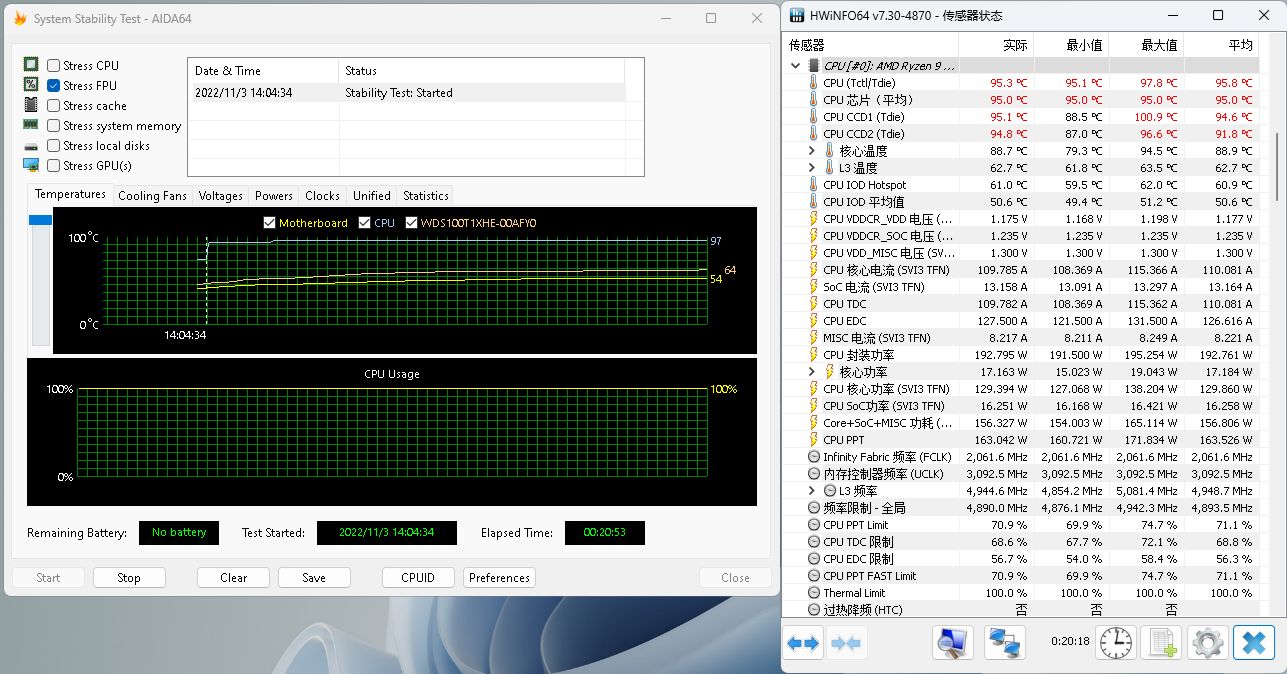Enable the Stress local disks checkbox
1287x674 pixels.
tap(54, 145)
